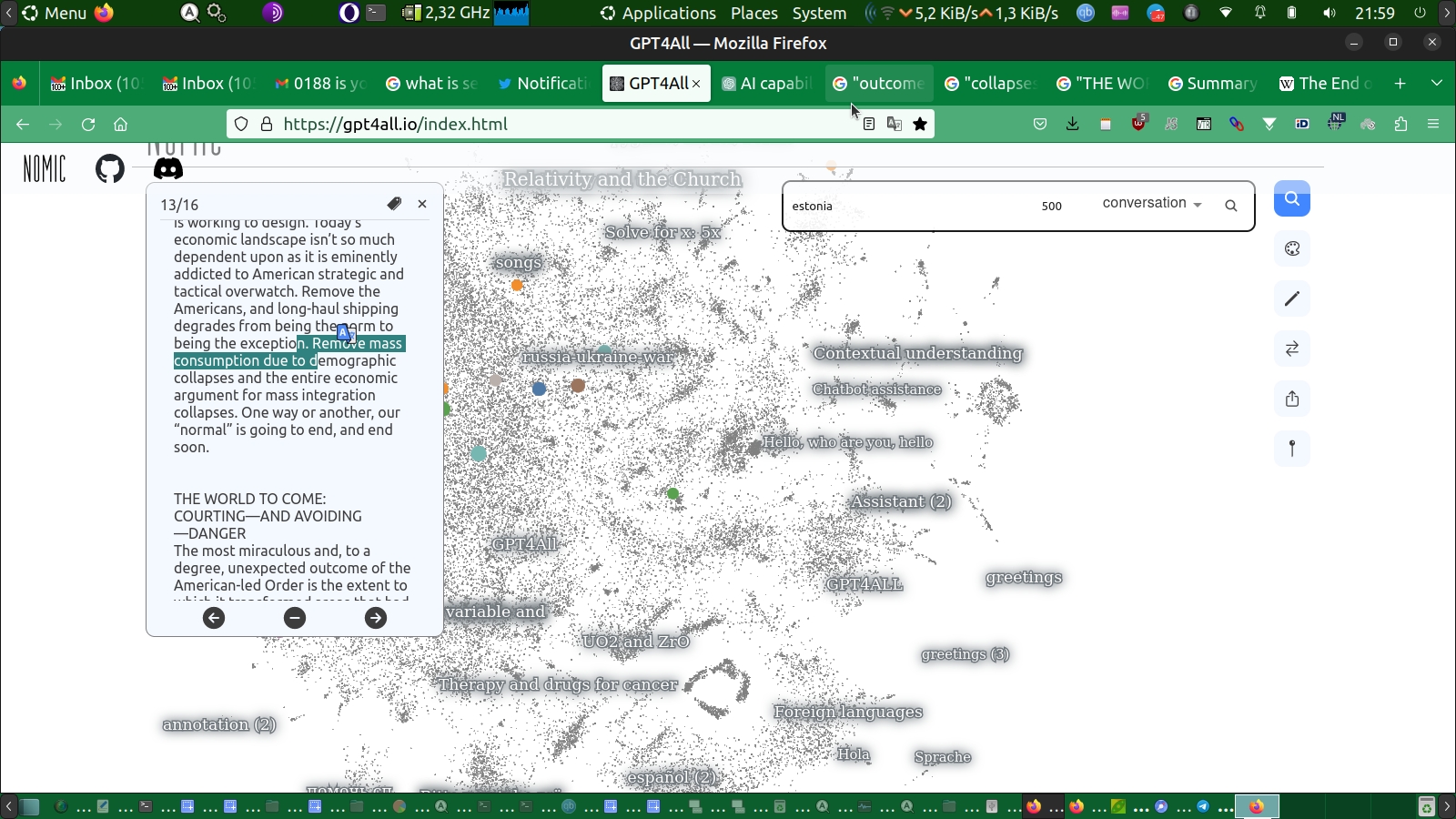Launch the terminal from top panel

point(376,13)
